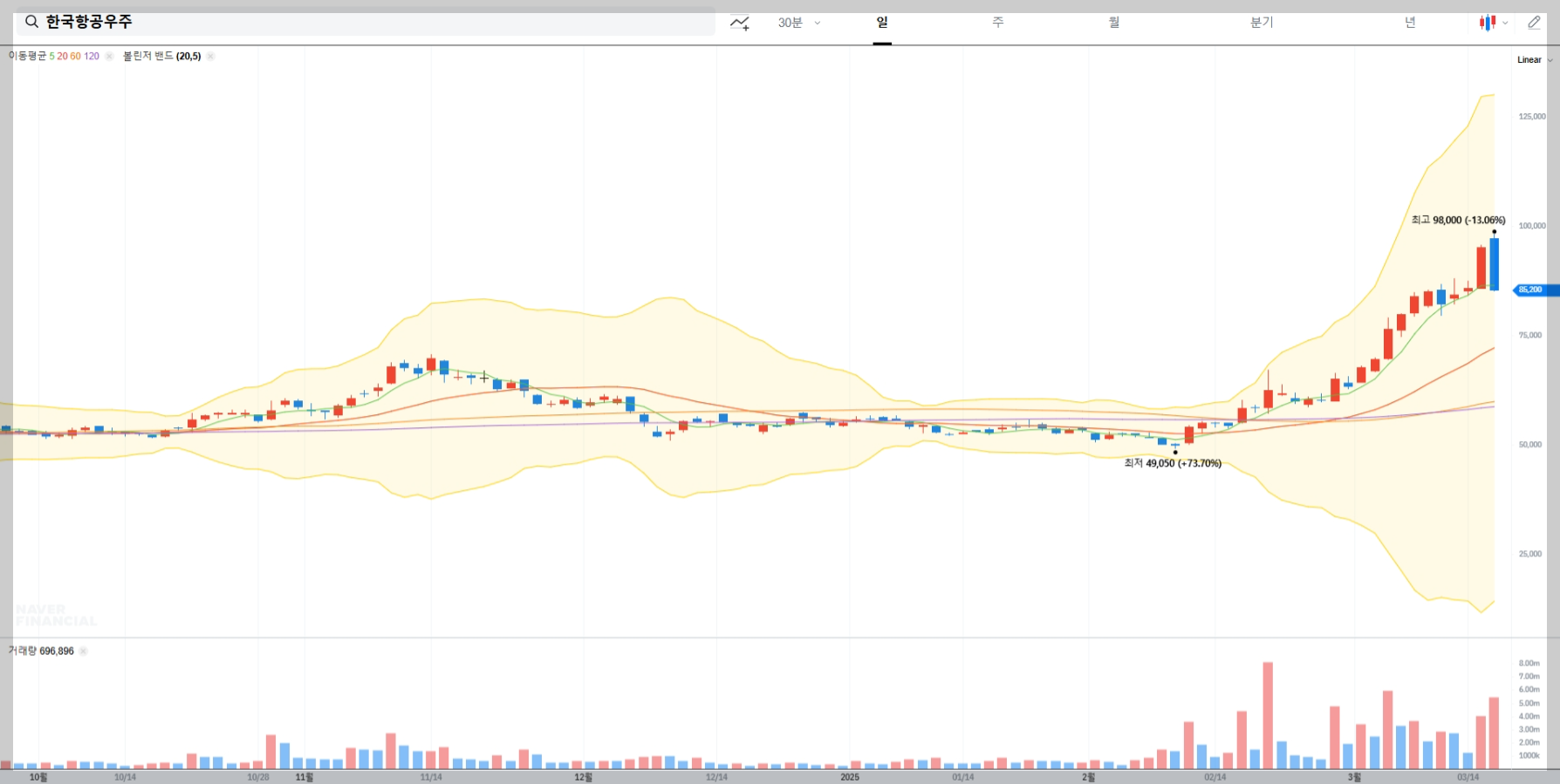Click the 5-day moving average value
The width and height of the screenshot is (1560, 784).
pos(51,57)
